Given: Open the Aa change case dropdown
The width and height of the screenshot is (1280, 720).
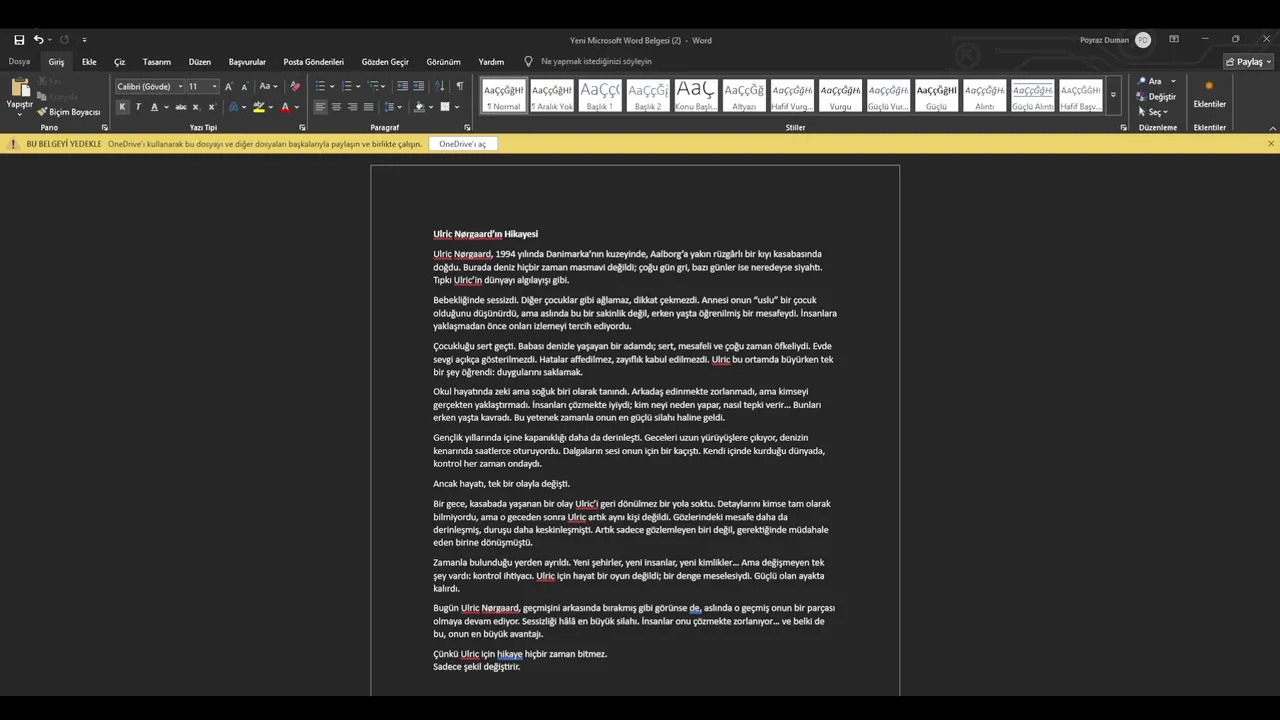Looking at the screenshot, I should [x=268, y=87].
